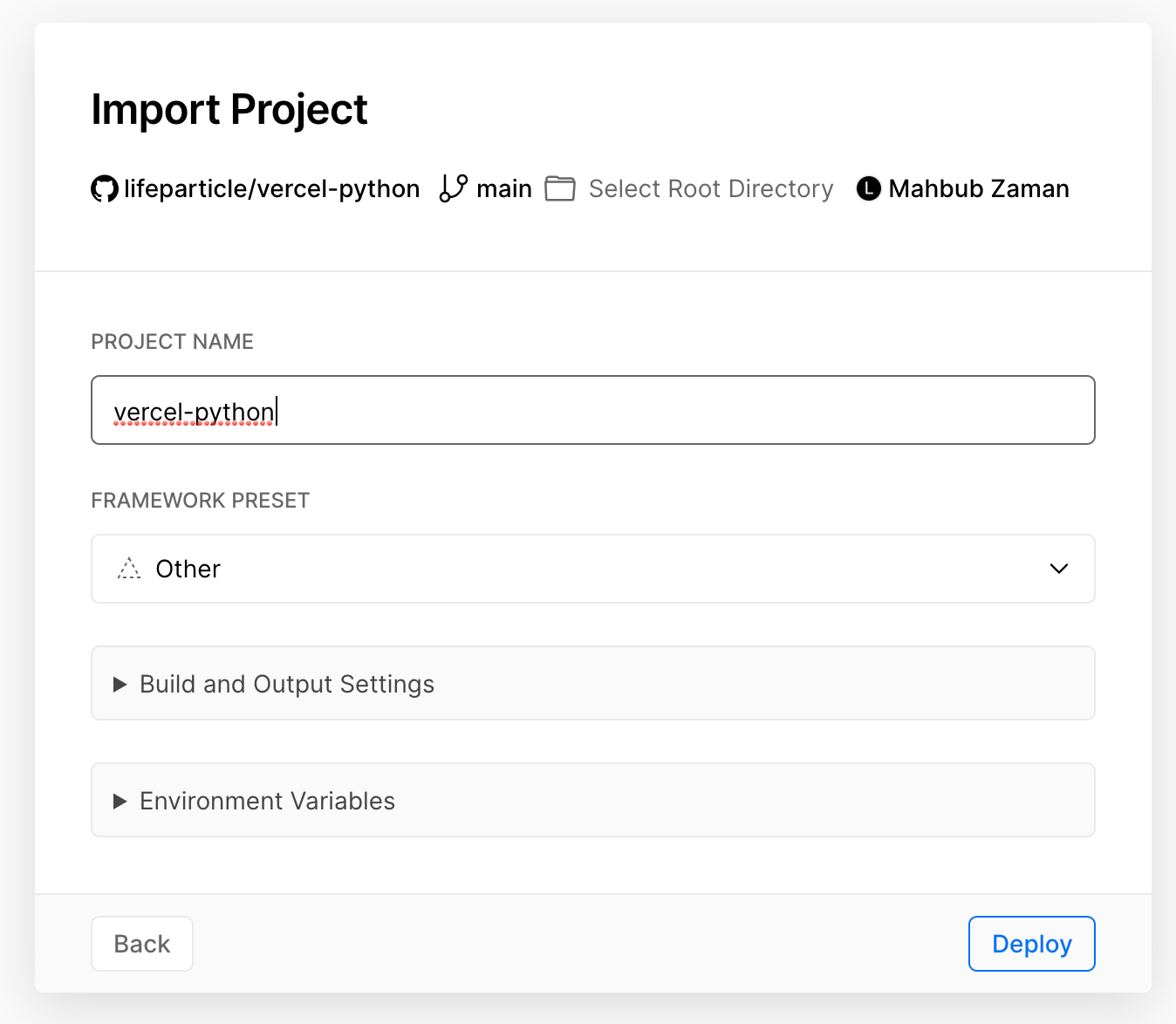
Task: Click the root directory folder icon
Action: tap(560, 188)
